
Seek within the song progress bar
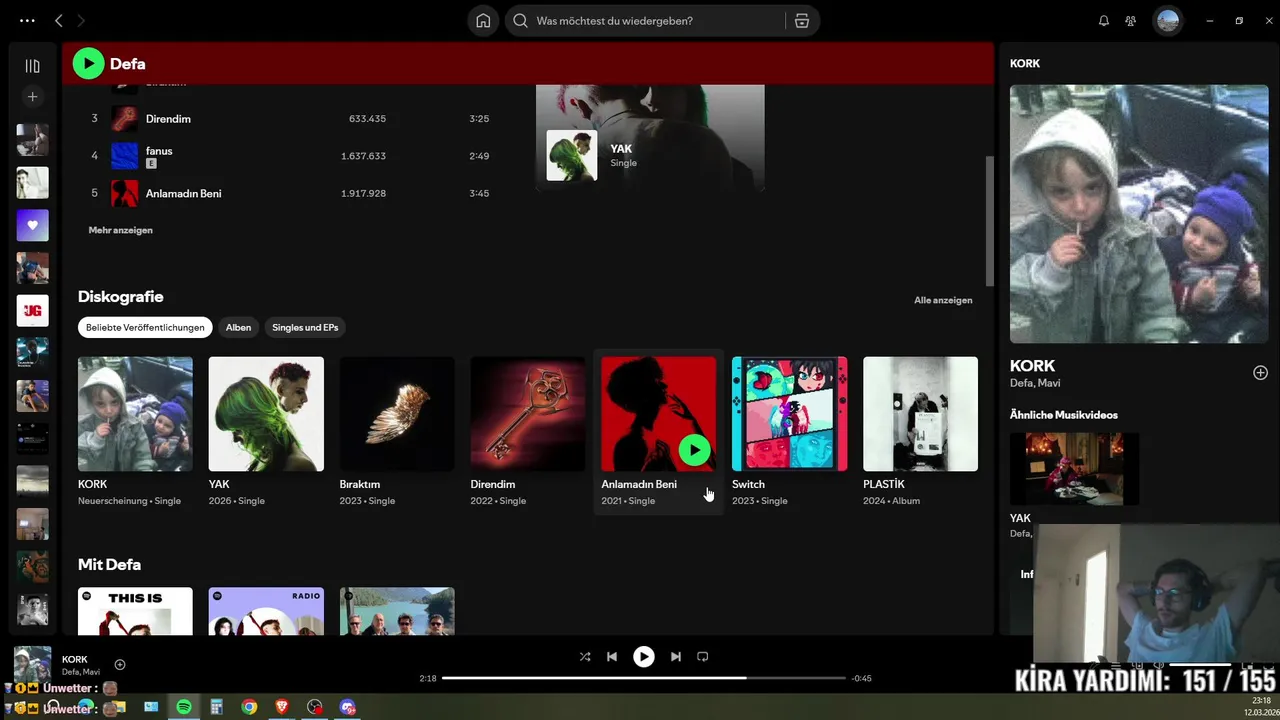coord(644,678)
